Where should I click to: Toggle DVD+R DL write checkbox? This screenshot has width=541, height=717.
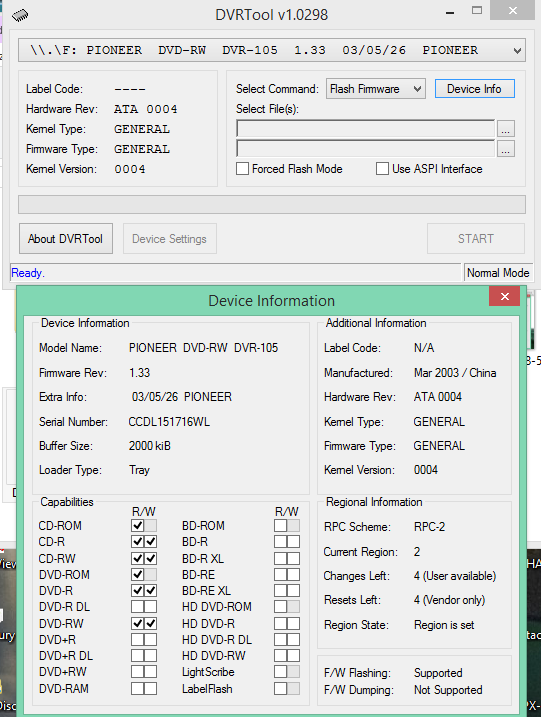[150, 656]
